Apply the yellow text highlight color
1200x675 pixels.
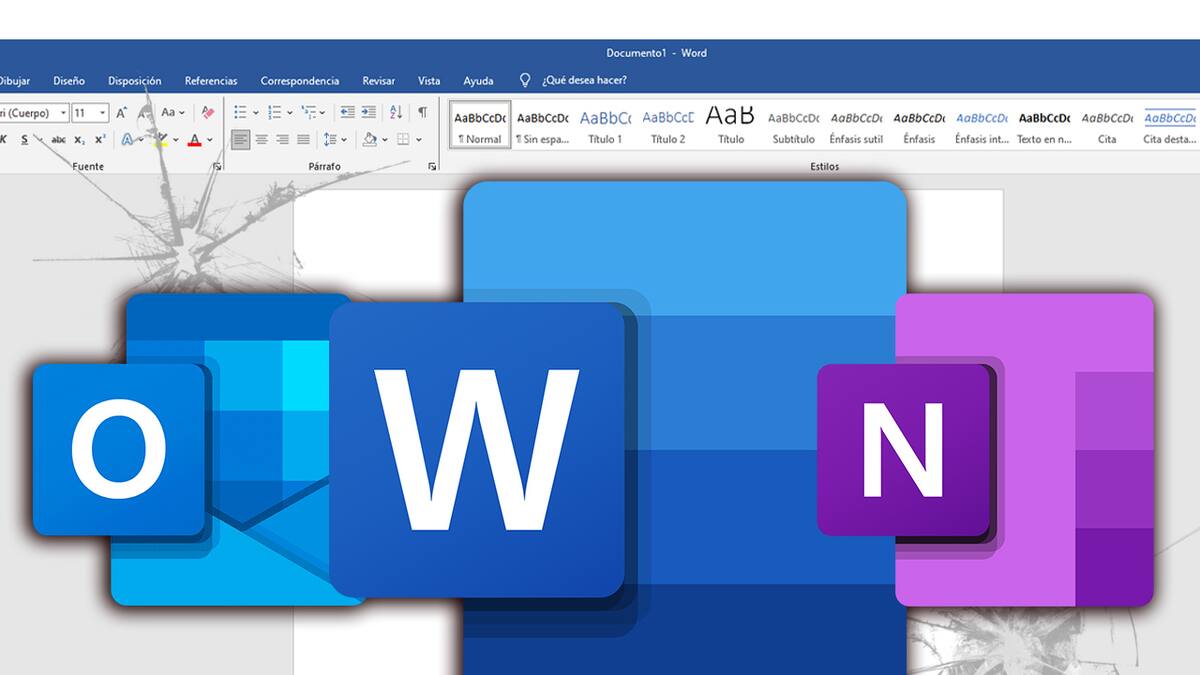coord(160,140)
